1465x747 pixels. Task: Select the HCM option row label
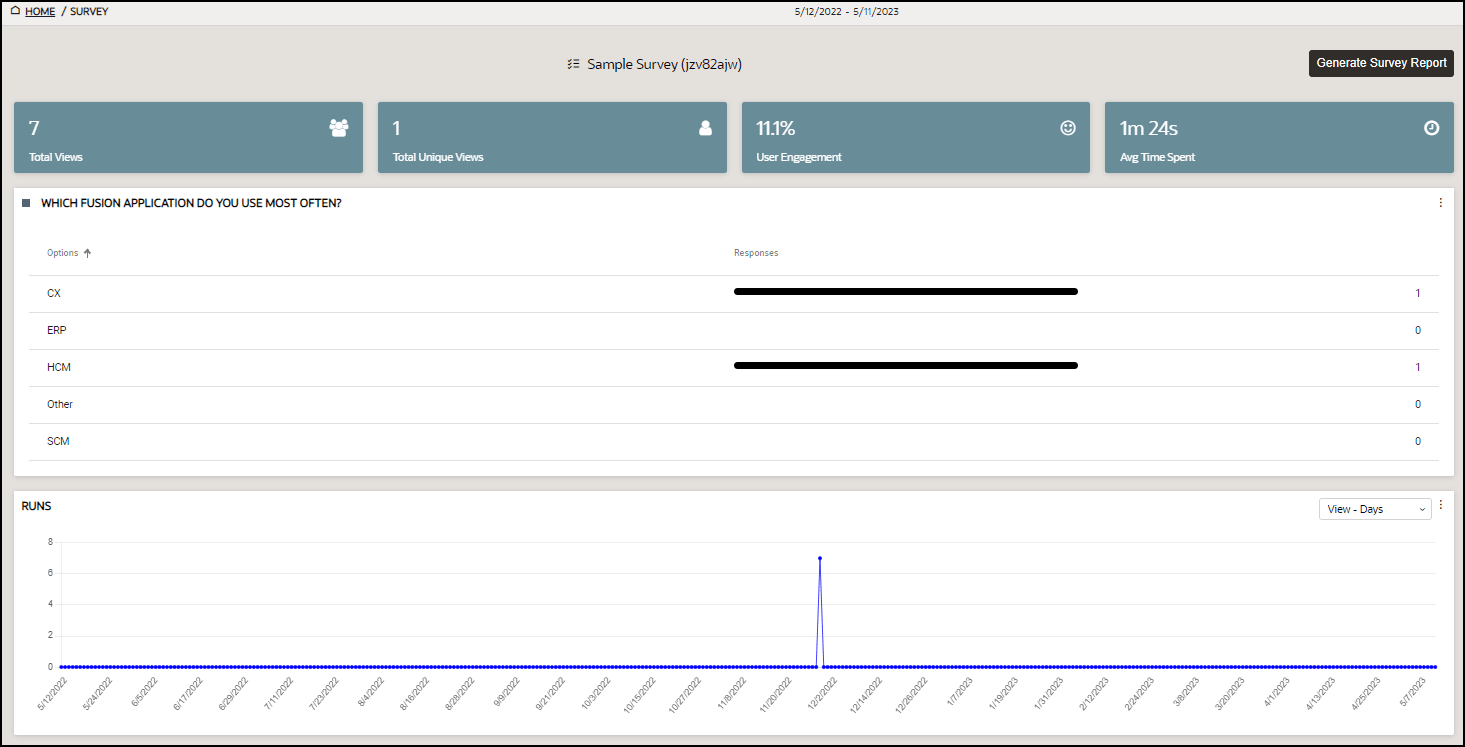coord(59,367)
